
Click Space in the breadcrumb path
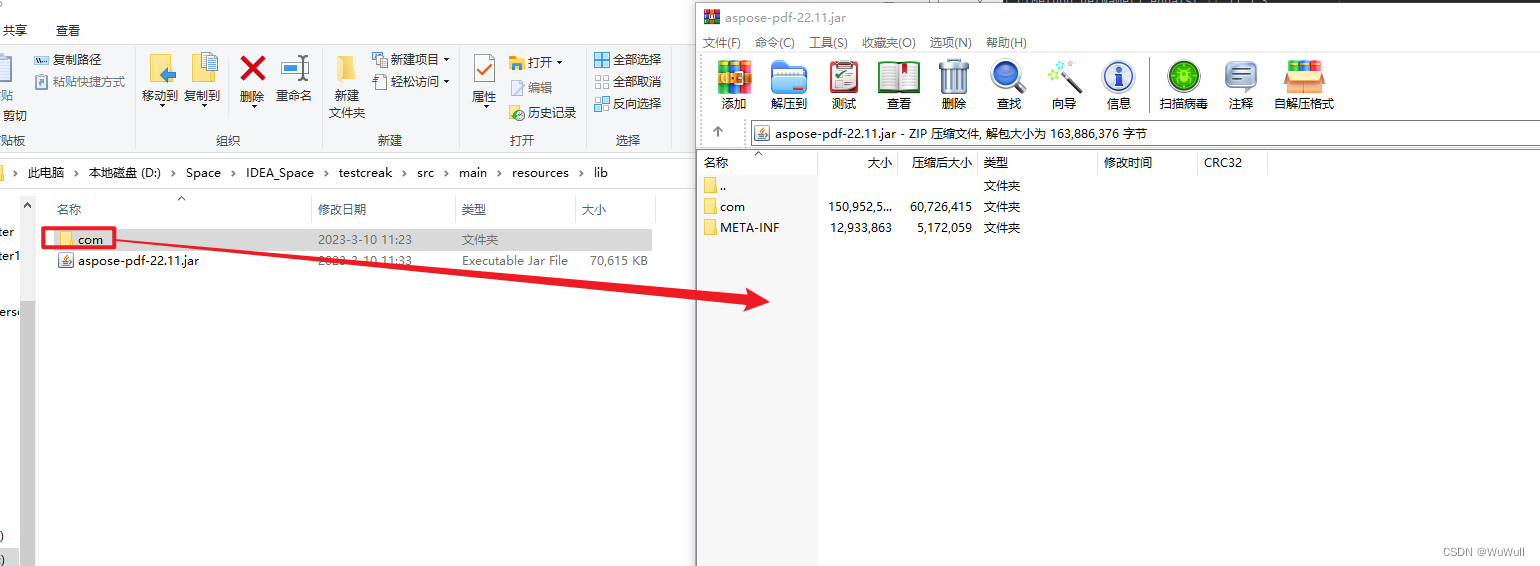pos(203,173)
